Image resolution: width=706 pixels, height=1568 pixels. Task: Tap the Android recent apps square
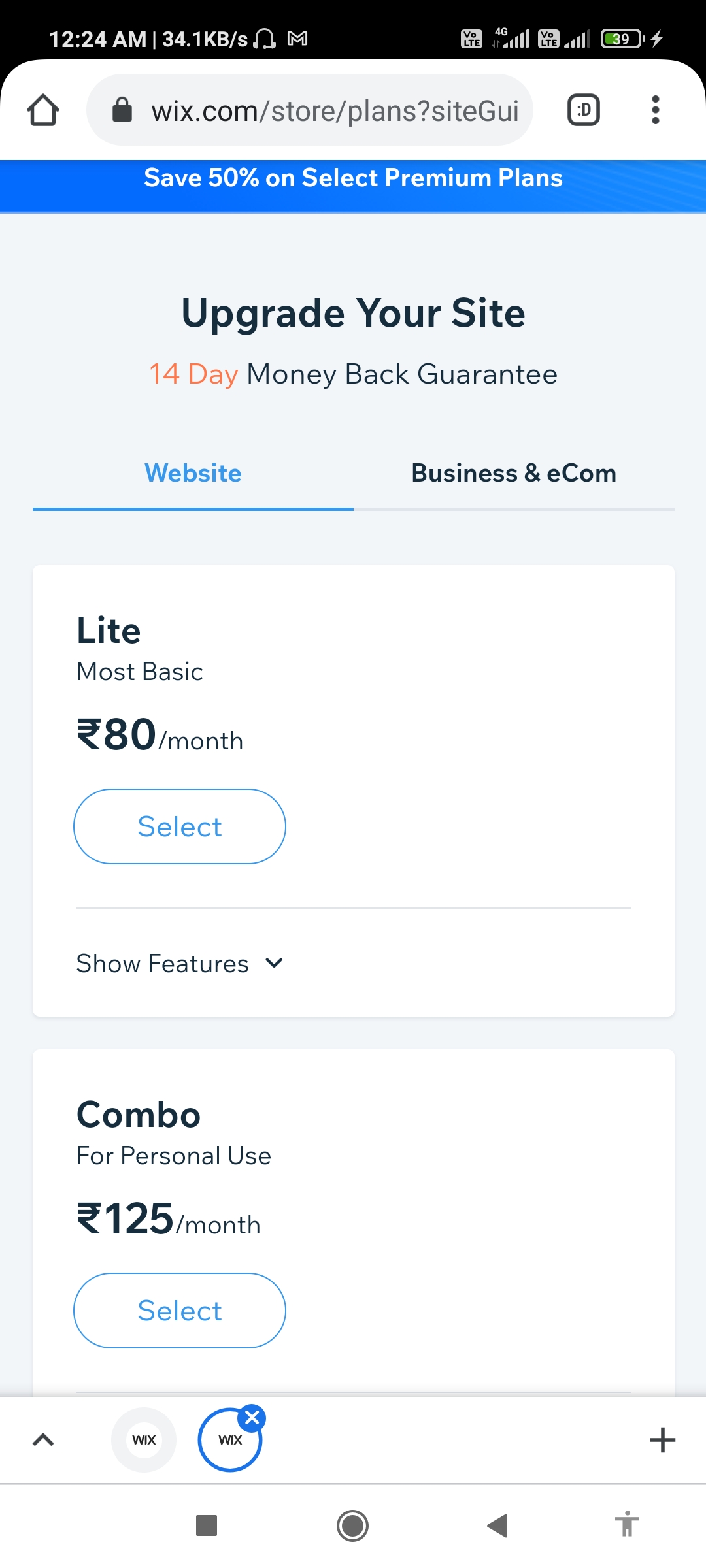pos(207,1526)
